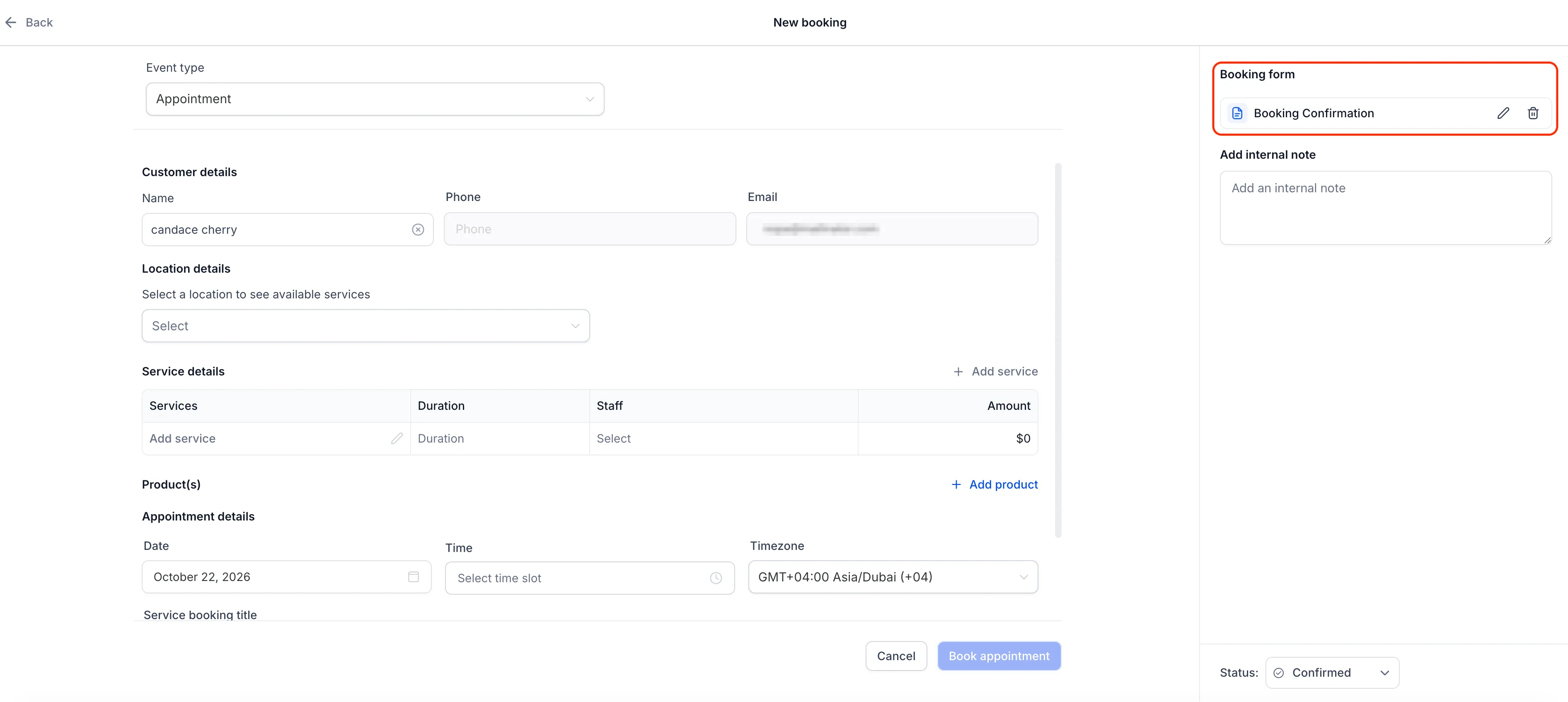Open the calendar icon in Date field
Screen dimensions: 1568x702
[x=413, y=576]
